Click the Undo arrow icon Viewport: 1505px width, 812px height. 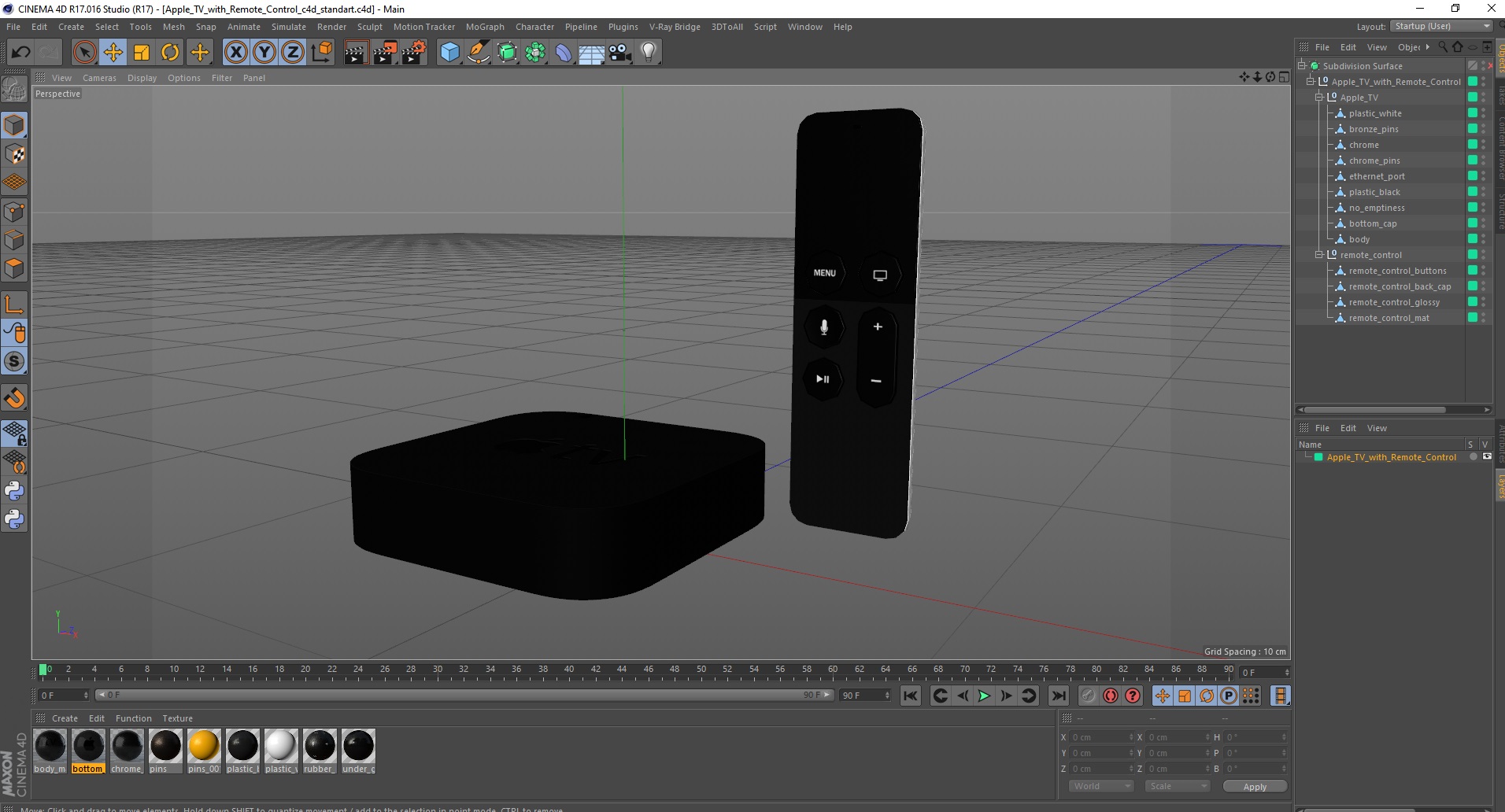click(20, 53)
